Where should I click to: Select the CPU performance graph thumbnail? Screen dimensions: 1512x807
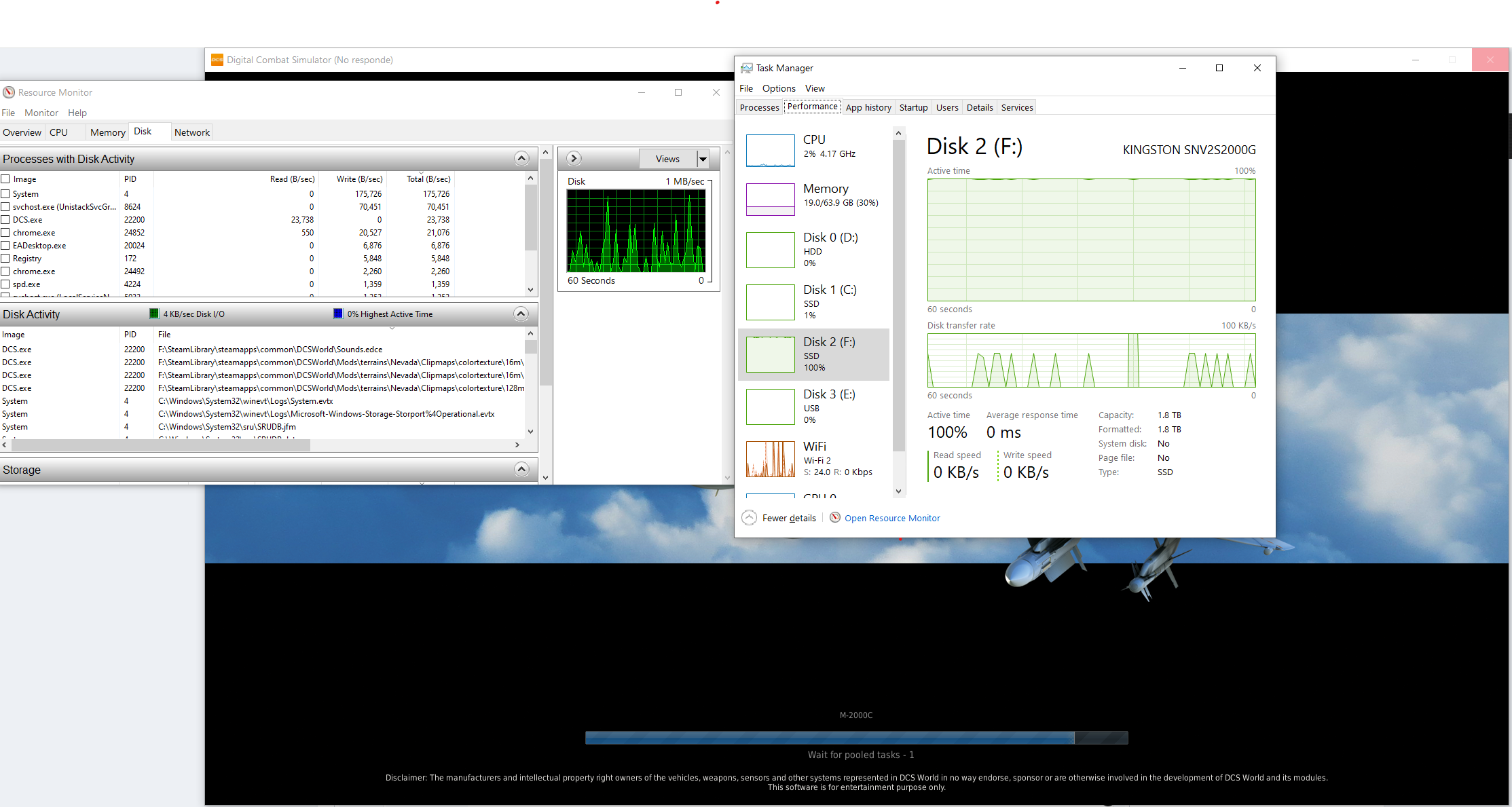click(x=770, y=150)
